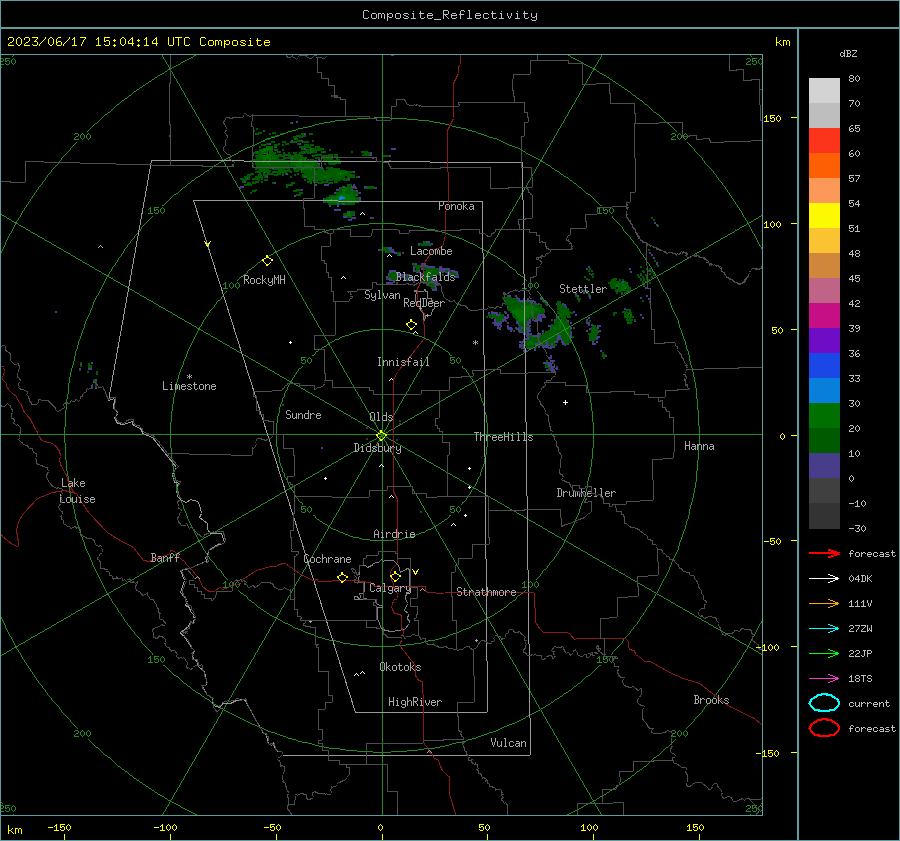The width and height of the screenshot is (900, 841).
Task: Click the red forecast arrow legend icon
Action: click(824, 553)
